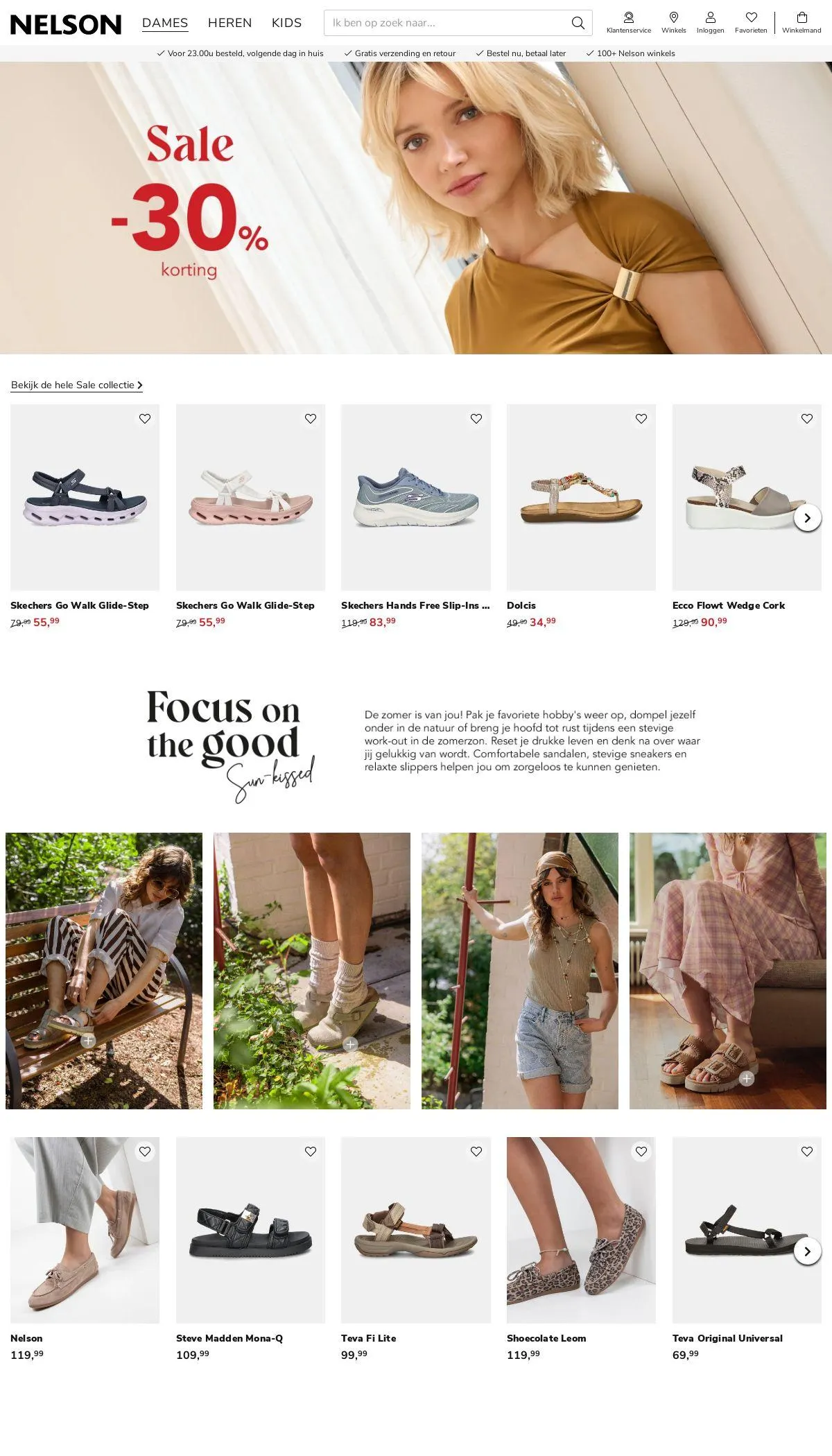This screenshot has width=832, height=1456.
Task: Toggle favorite on Ecco Flowt Wedge Cork
Action: tap(807, 419)
